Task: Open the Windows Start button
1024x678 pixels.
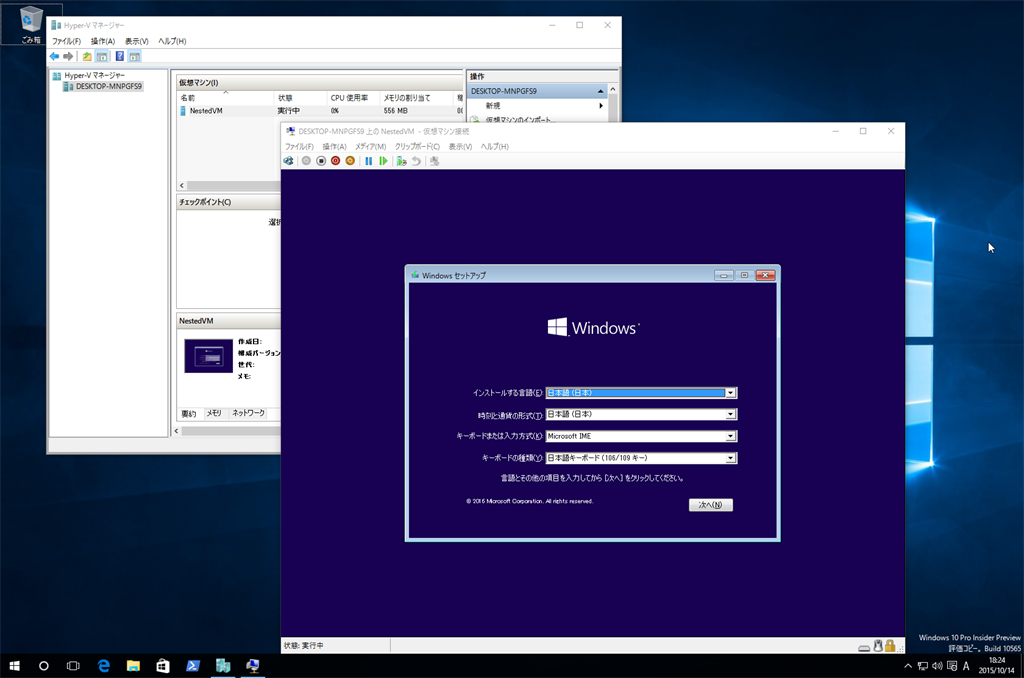Action: click(14, 666)
